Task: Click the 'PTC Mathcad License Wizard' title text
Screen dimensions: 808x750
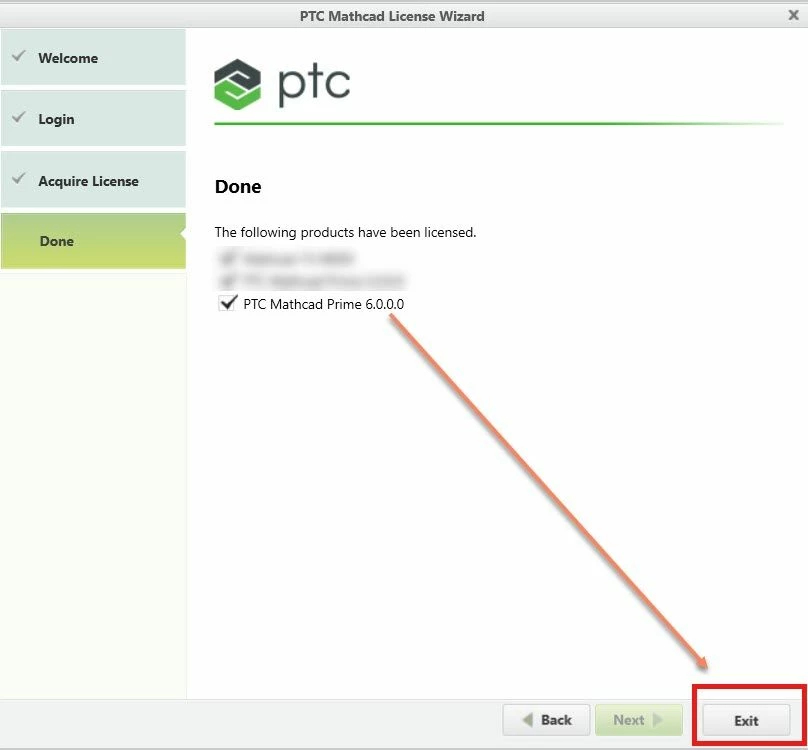Action: [392, 16]
